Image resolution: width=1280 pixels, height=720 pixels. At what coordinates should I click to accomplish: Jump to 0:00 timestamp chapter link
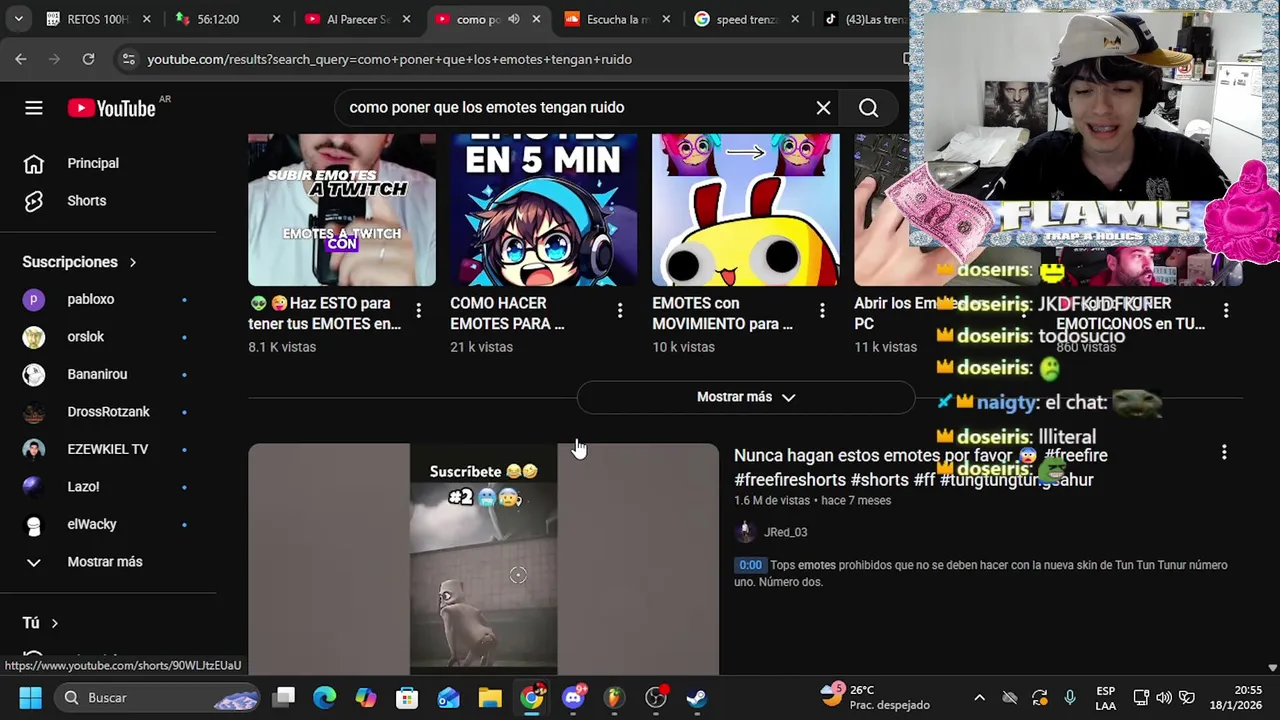(x=750, y=565)
